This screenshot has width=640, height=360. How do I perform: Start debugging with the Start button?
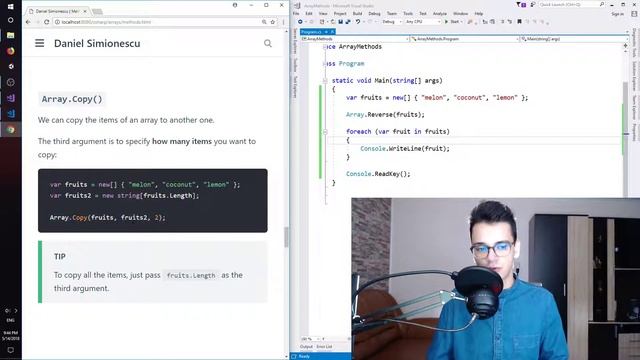pos(452,22)
